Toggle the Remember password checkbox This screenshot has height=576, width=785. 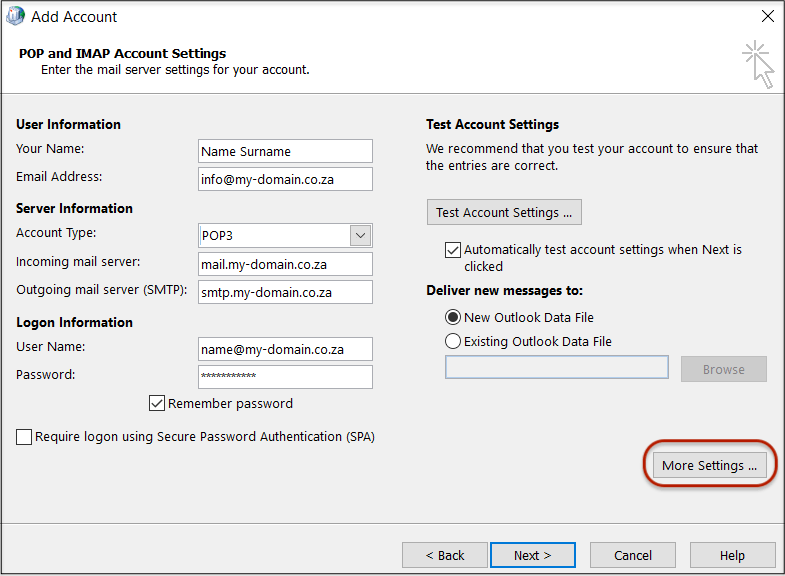(x=157, y=403)
